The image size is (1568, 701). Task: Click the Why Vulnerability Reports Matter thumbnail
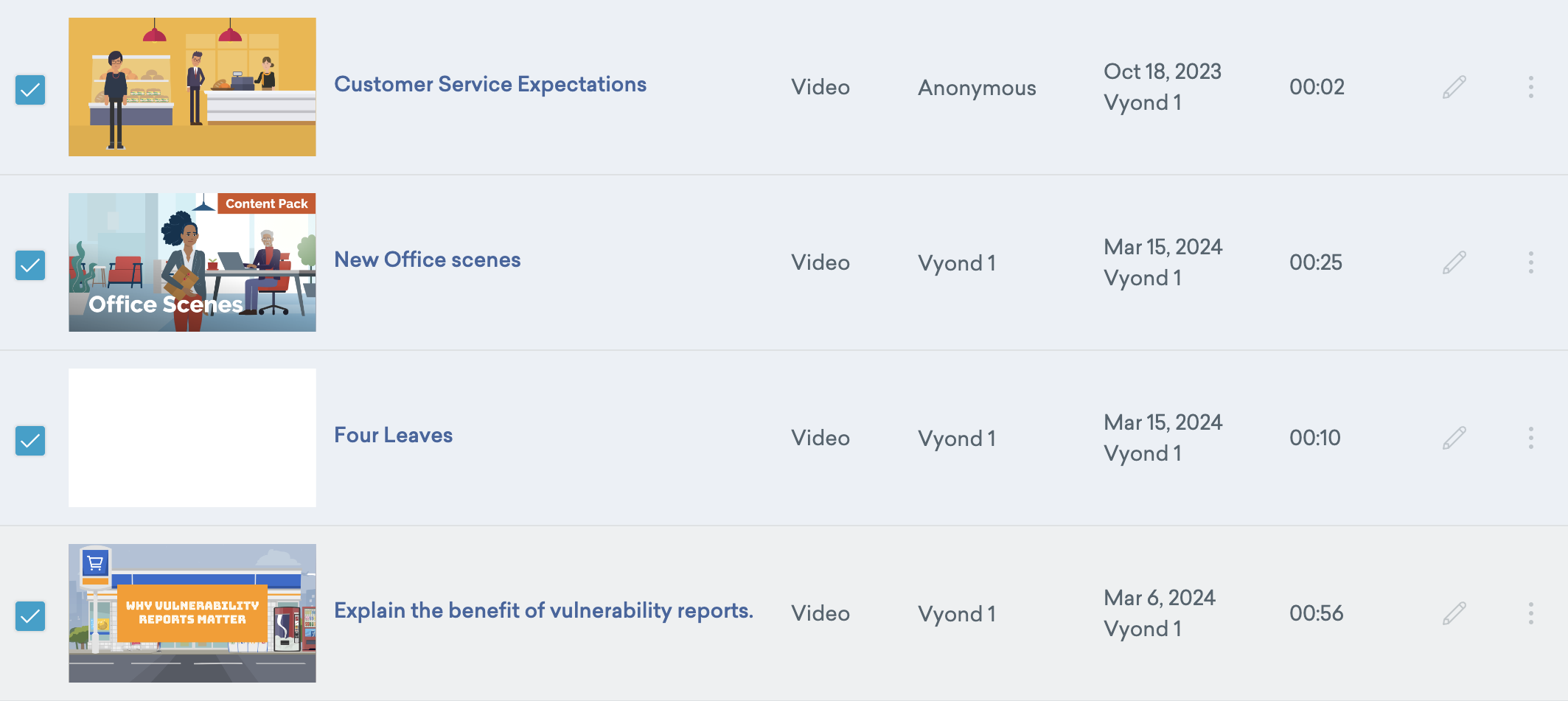coord(192,613)
